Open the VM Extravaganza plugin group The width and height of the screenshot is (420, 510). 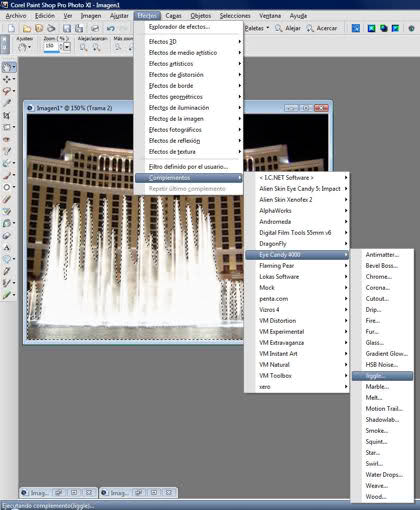[297, 343]
